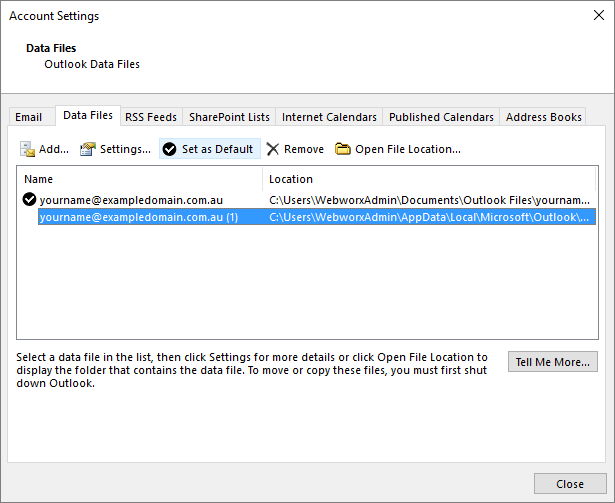Open the Published Calendars tab
Screen dimensions: 615x503
tap(441, 117)
